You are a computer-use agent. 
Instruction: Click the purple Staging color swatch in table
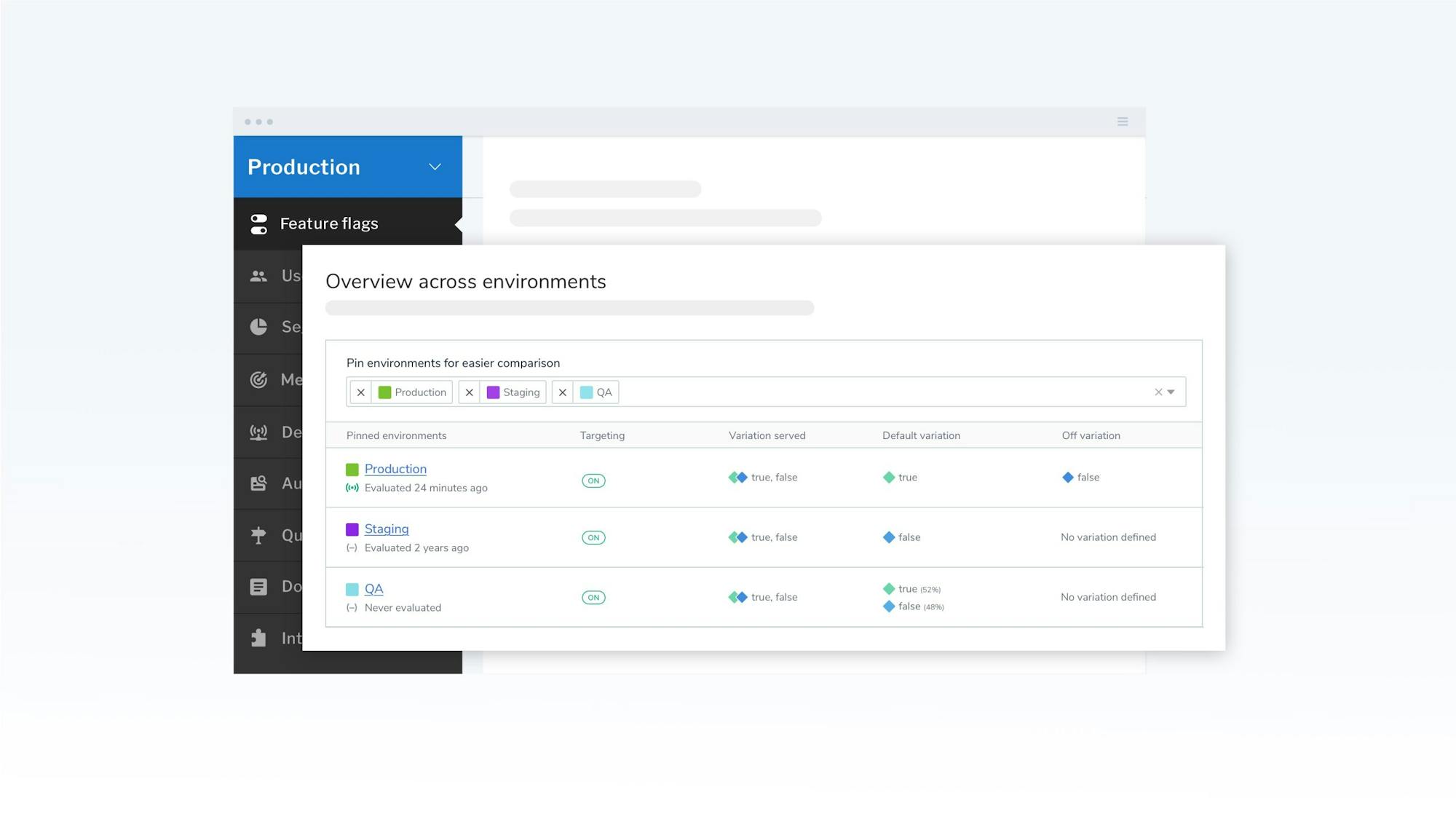pos(352,529)
